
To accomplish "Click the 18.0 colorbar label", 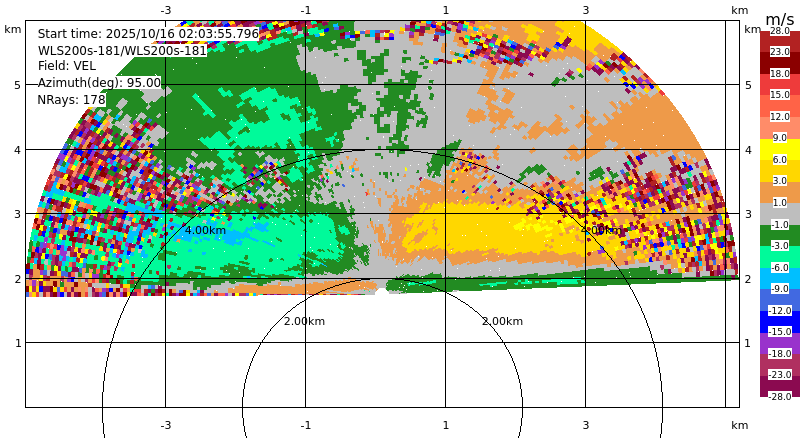I will coord(780,74).
